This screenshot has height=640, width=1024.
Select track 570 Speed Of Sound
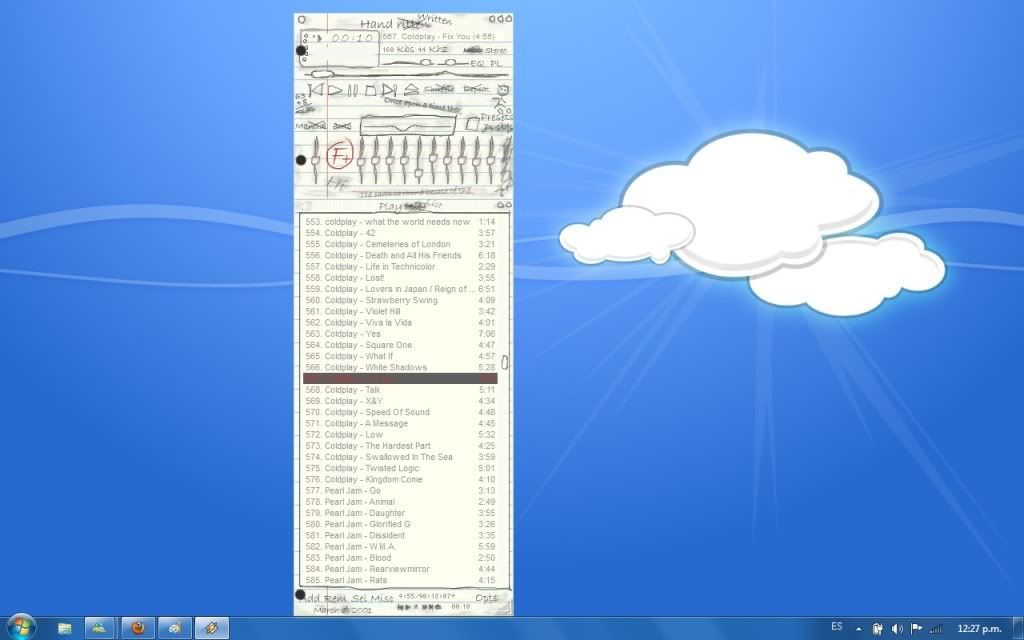click(x=400, y=412)
